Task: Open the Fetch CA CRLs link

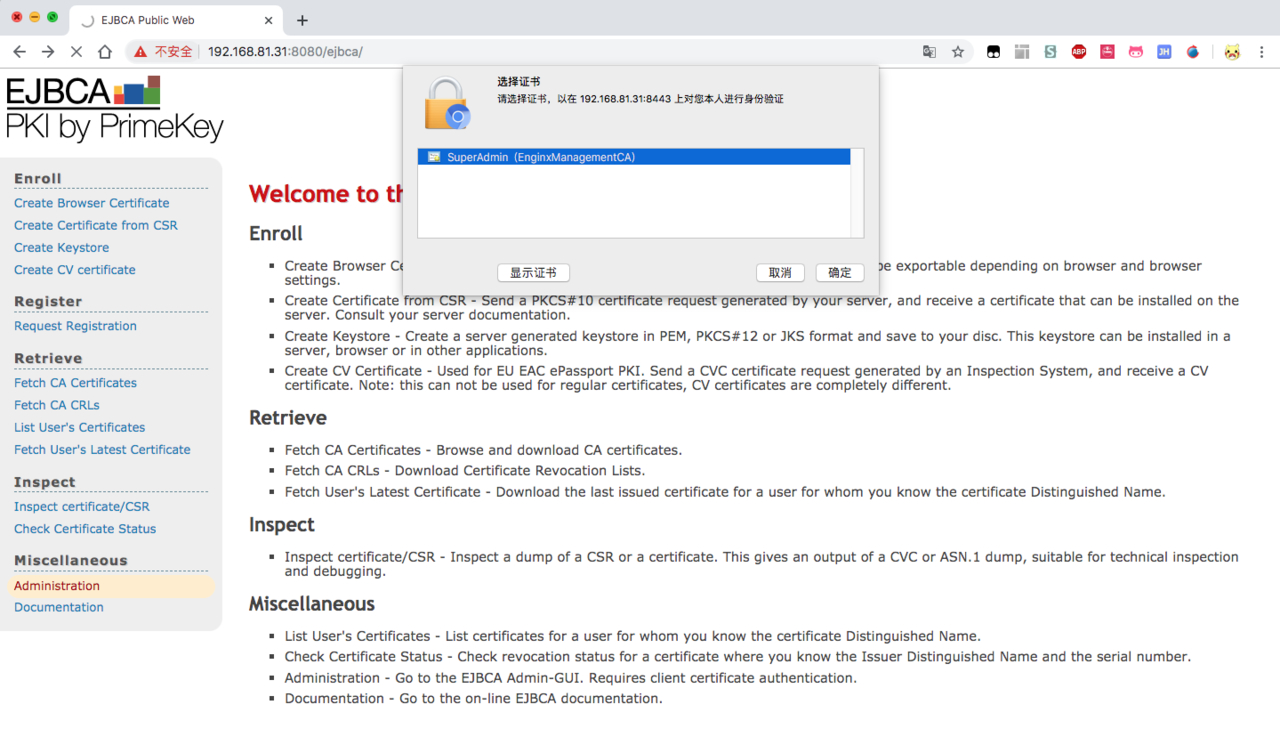Action: click(x=57, y=405)
